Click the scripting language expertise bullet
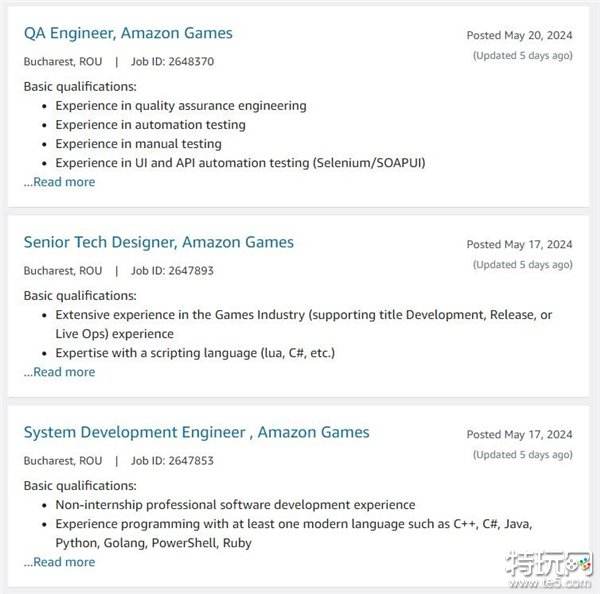 point(195,352)
